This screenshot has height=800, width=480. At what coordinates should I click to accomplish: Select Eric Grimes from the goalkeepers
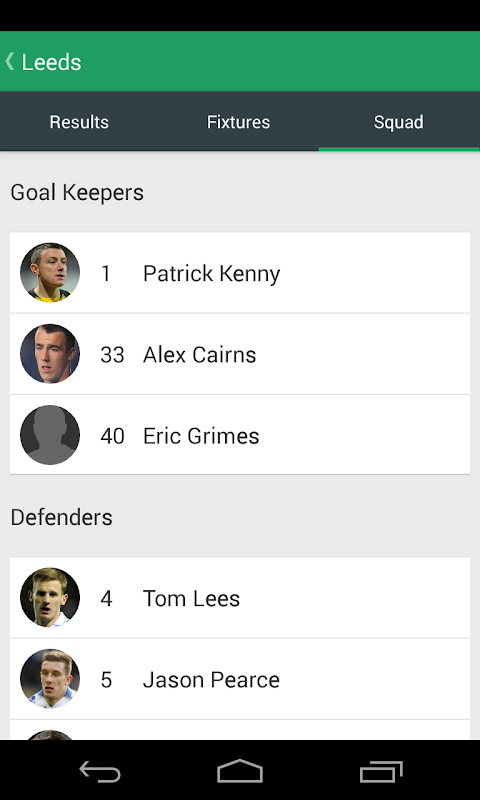240,435
